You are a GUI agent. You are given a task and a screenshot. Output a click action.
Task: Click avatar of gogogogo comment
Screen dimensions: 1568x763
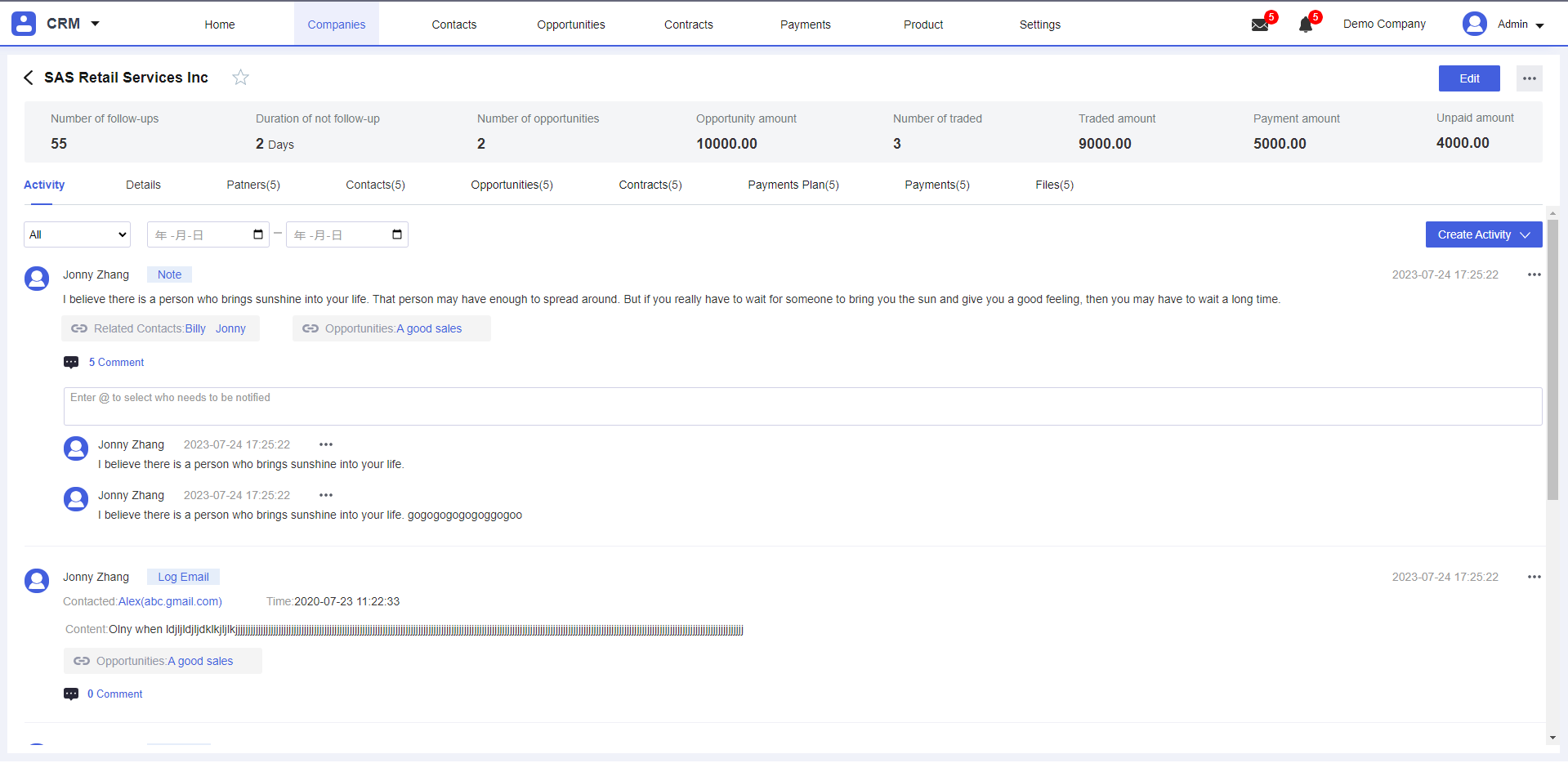coord(76,499)
